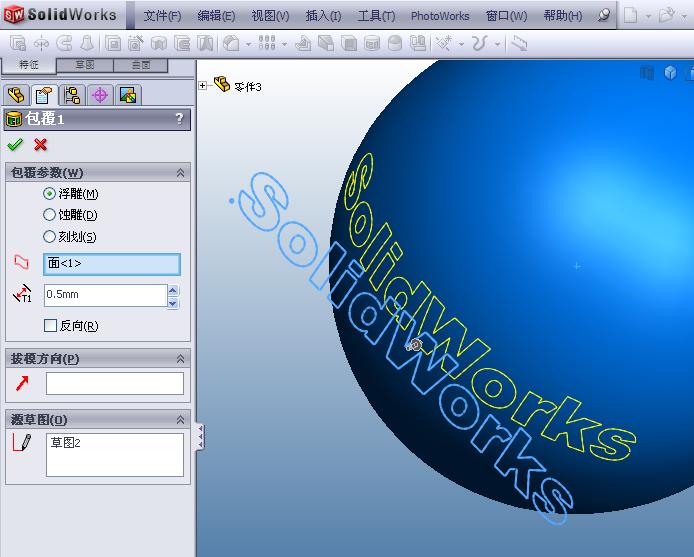Click the Dome toolbar icon
Image resolution: width=694 pixels, height=557 pixels.
(x=395, y=43)
